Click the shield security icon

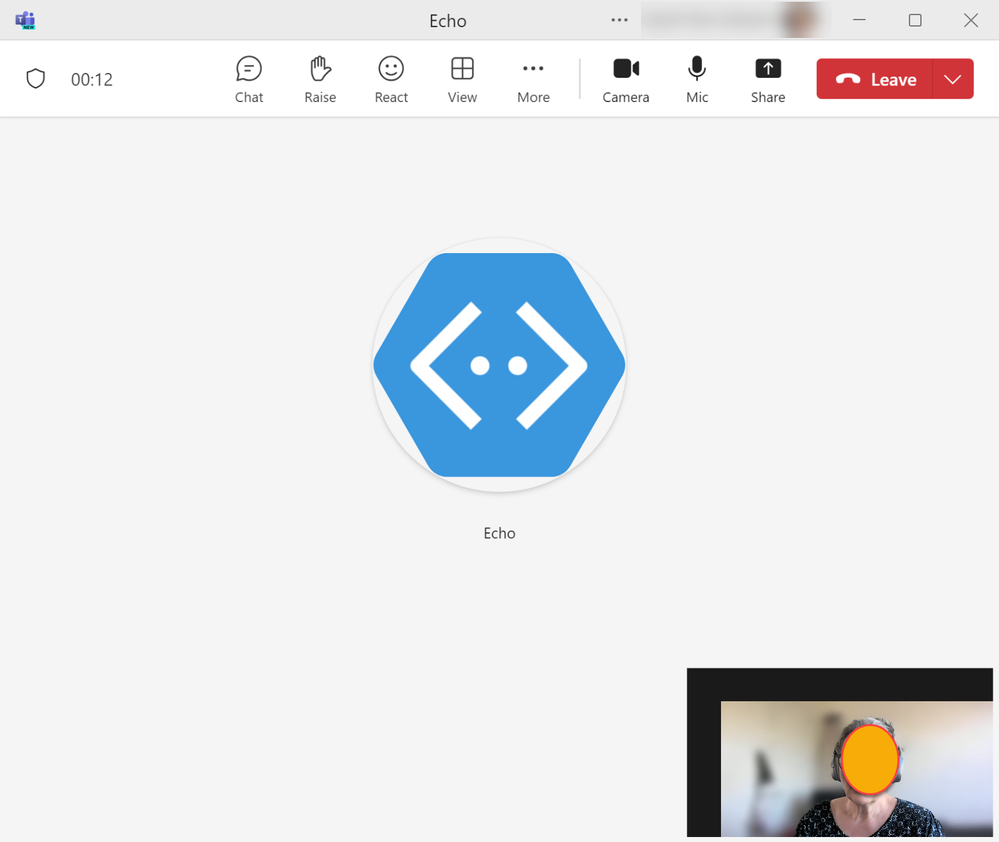pyautogui.click(x=36, y=79)
